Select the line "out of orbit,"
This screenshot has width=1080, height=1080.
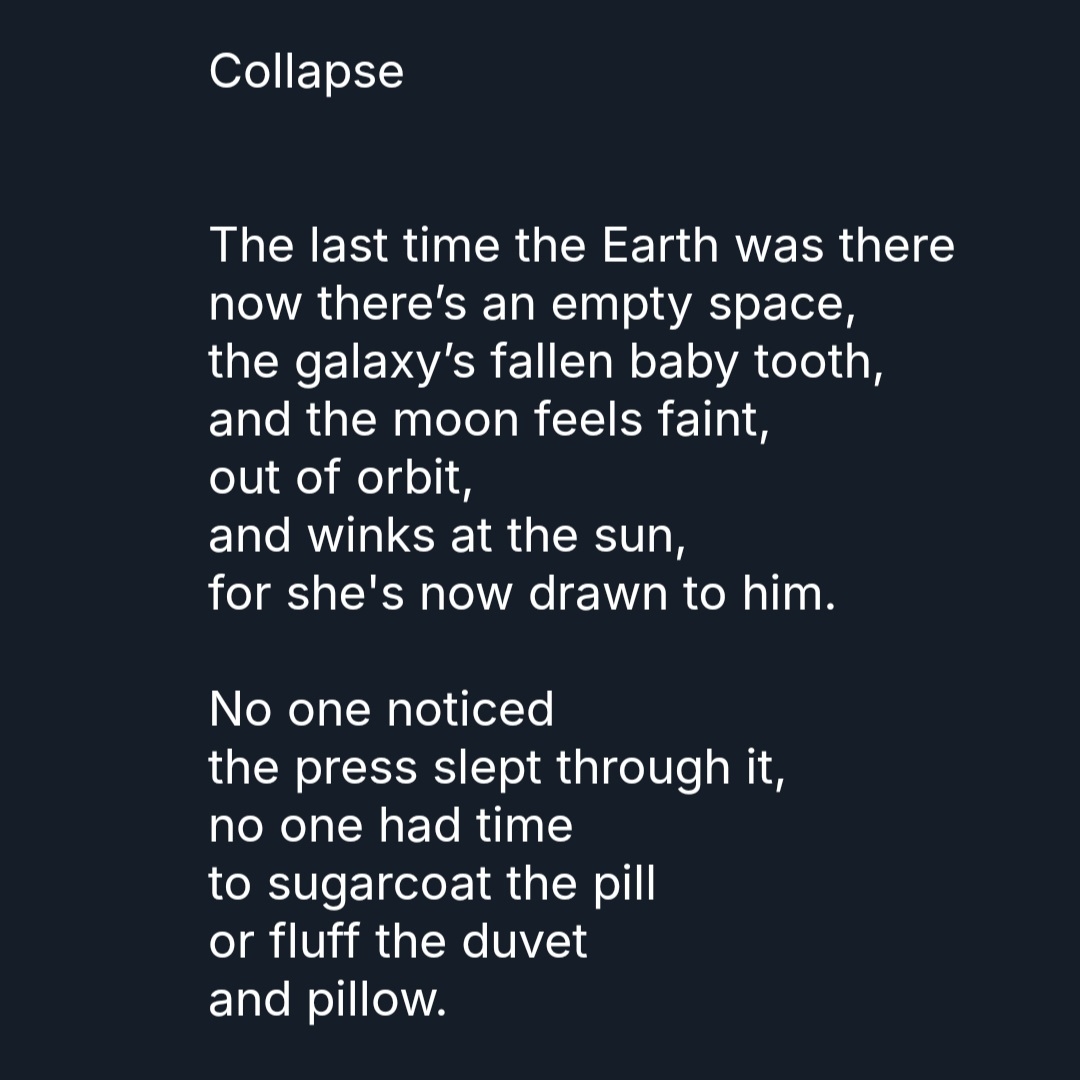(x=340, y=478)
